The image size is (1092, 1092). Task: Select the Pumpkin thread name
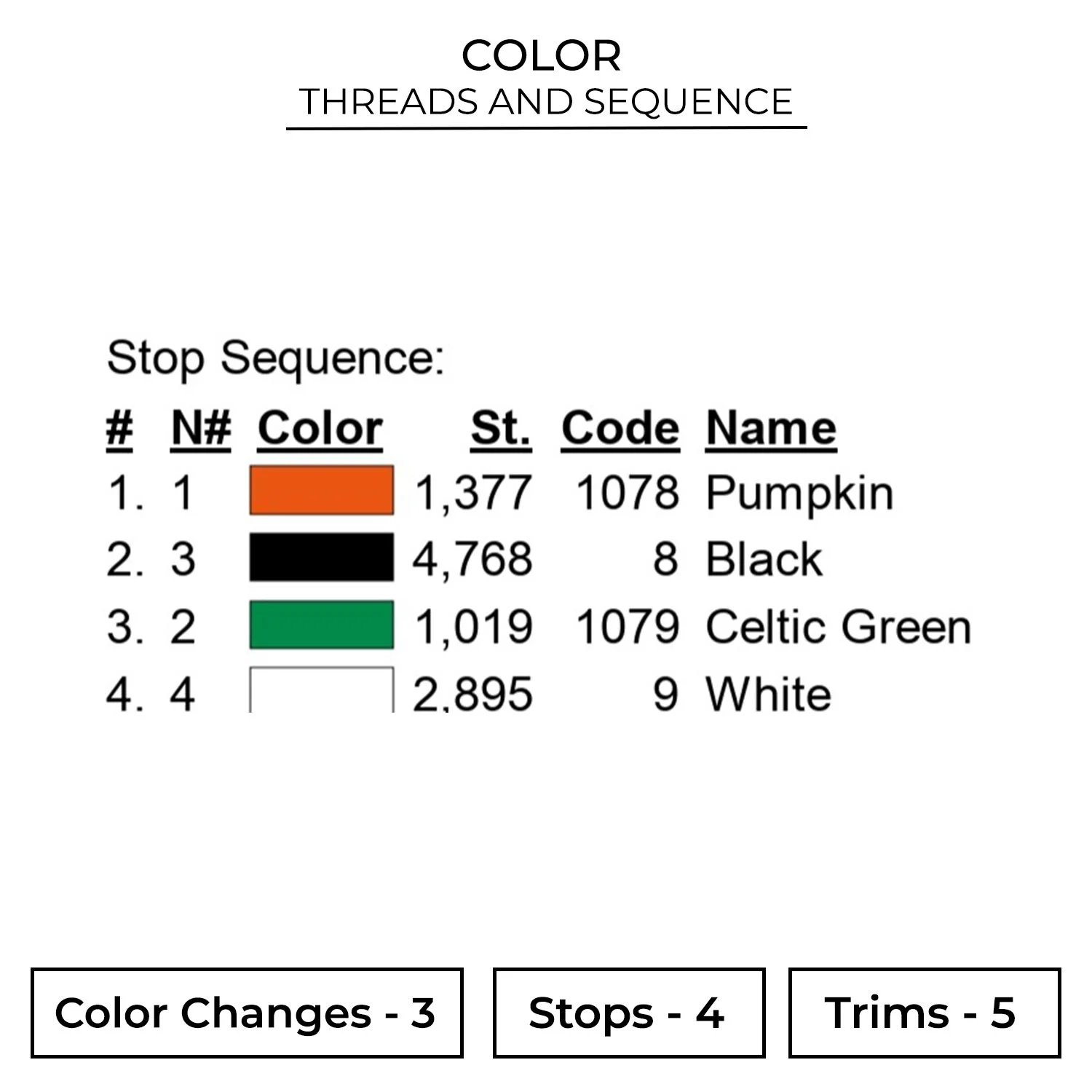point(799,494)
